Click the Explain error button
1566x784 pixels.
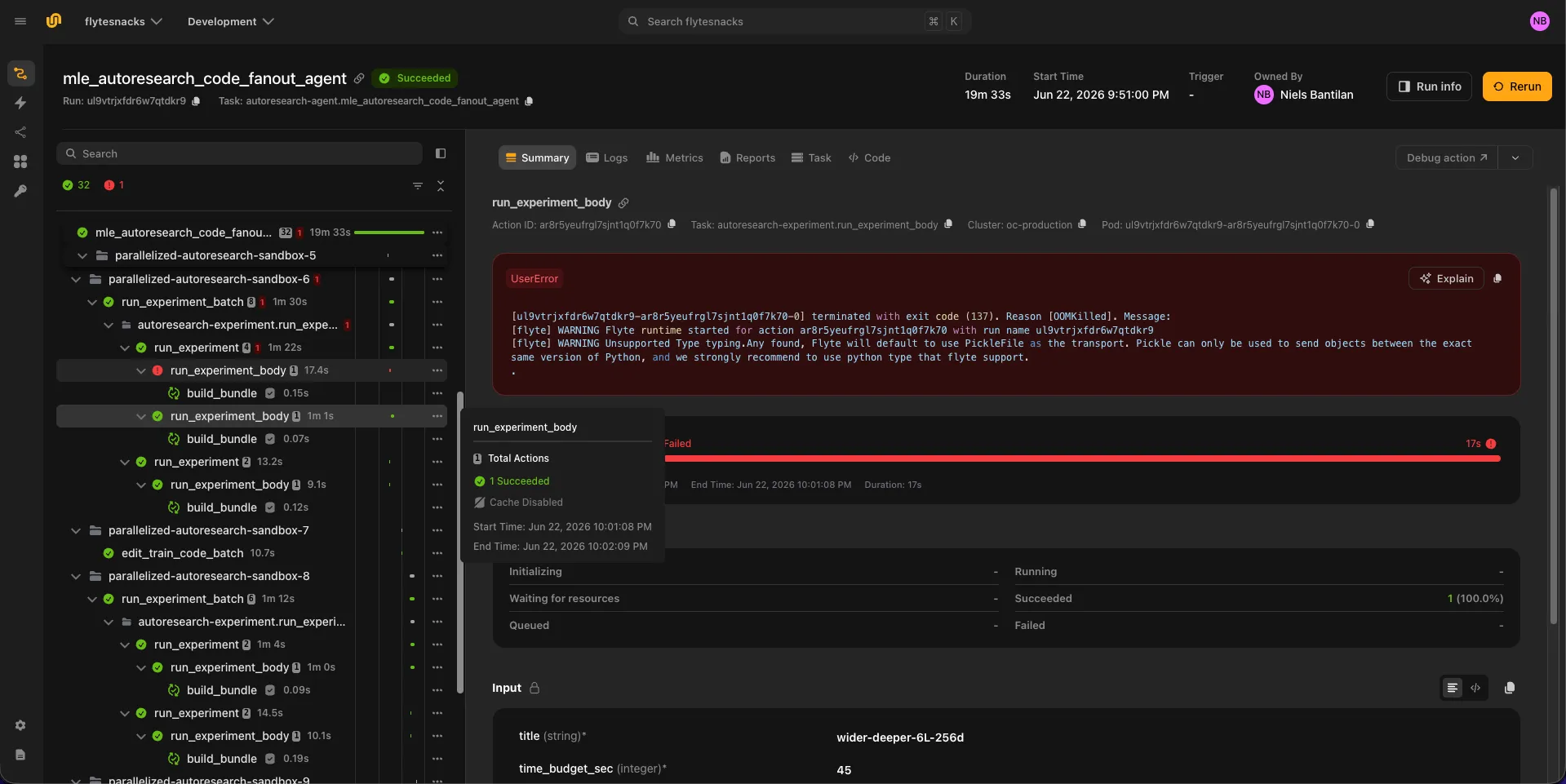pos(1446,278)
